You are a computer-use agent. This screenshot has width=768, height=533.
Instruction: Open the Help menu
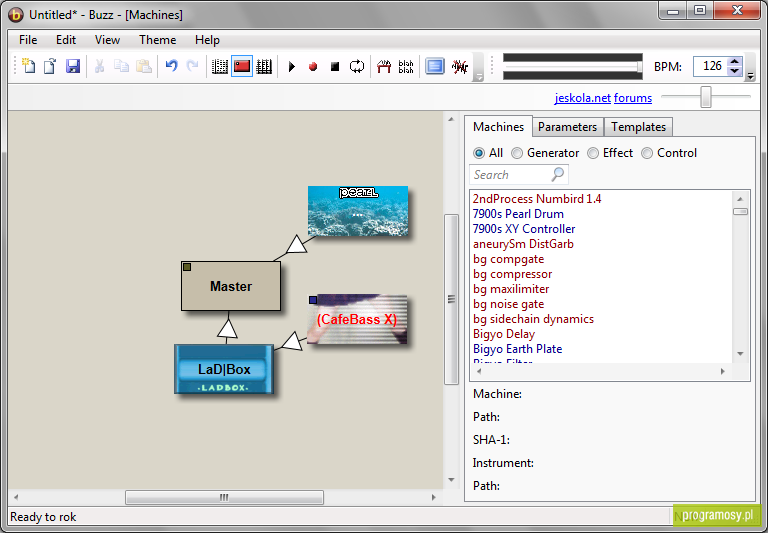tap(207, 40)
